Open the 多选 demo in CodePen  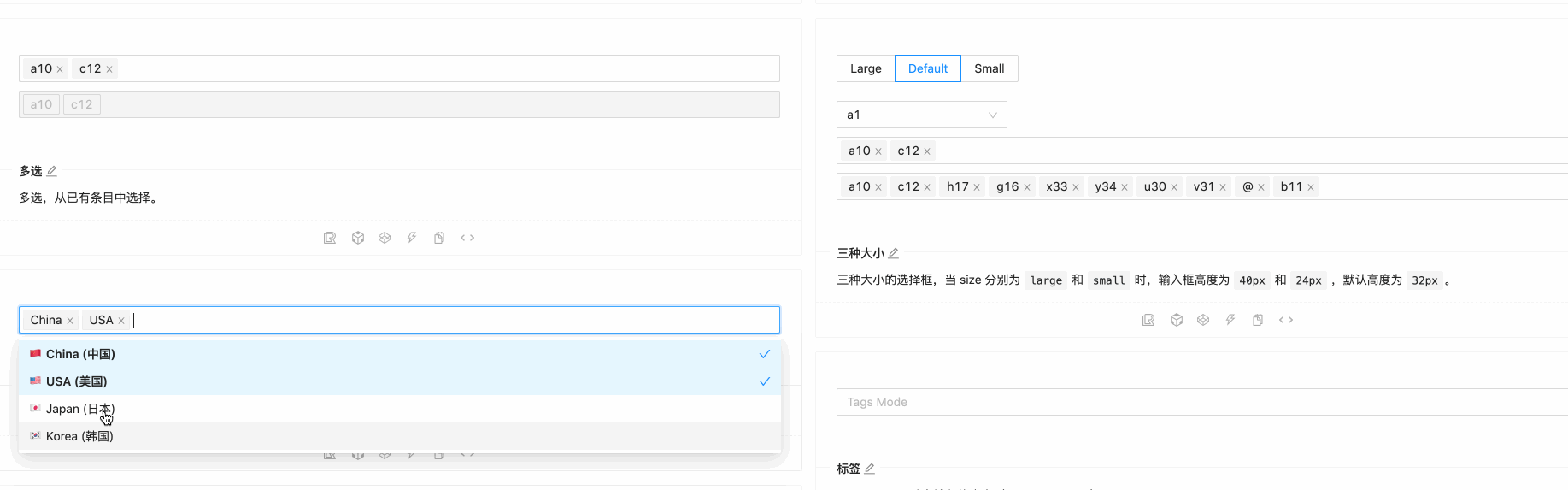pos(385,238)
